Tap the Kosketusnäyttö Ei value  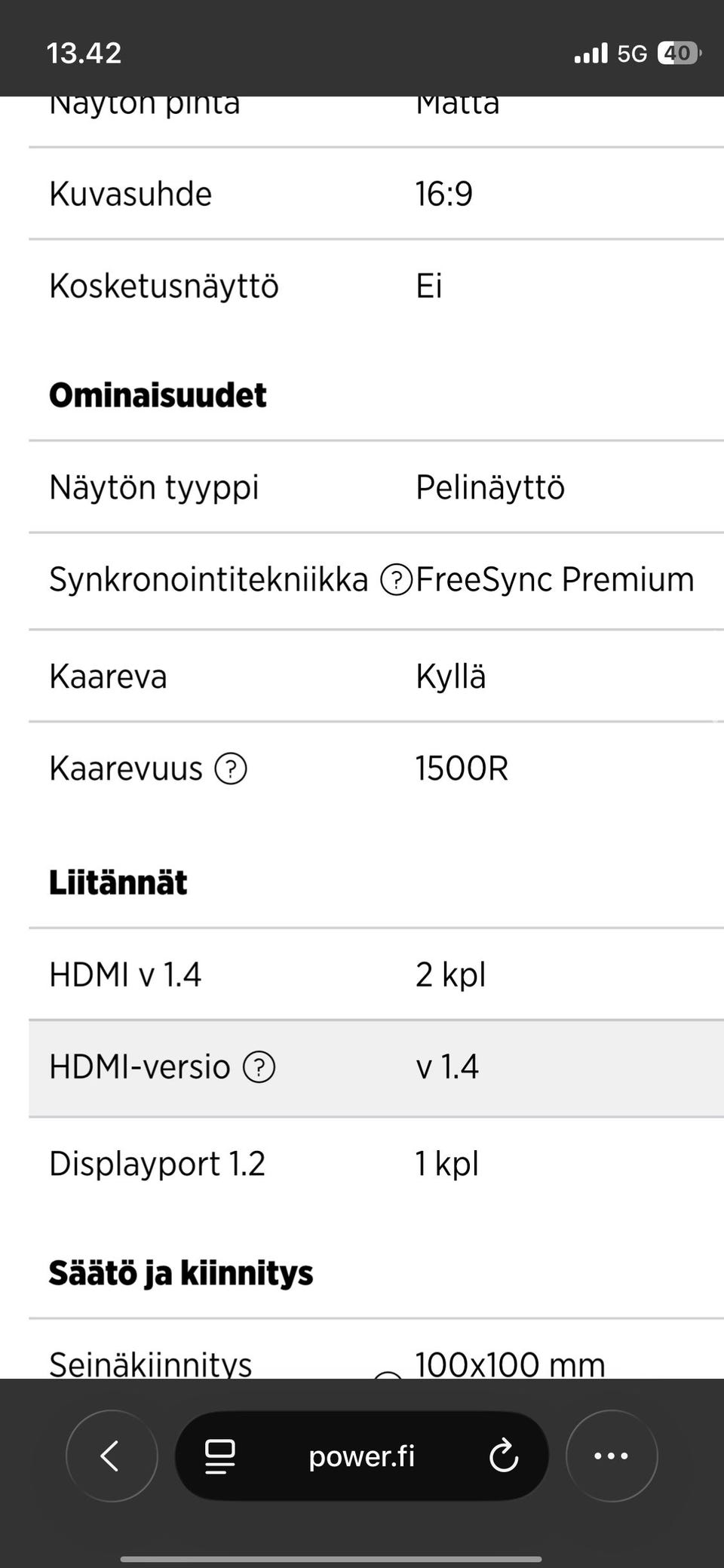[x=429, y=286]
